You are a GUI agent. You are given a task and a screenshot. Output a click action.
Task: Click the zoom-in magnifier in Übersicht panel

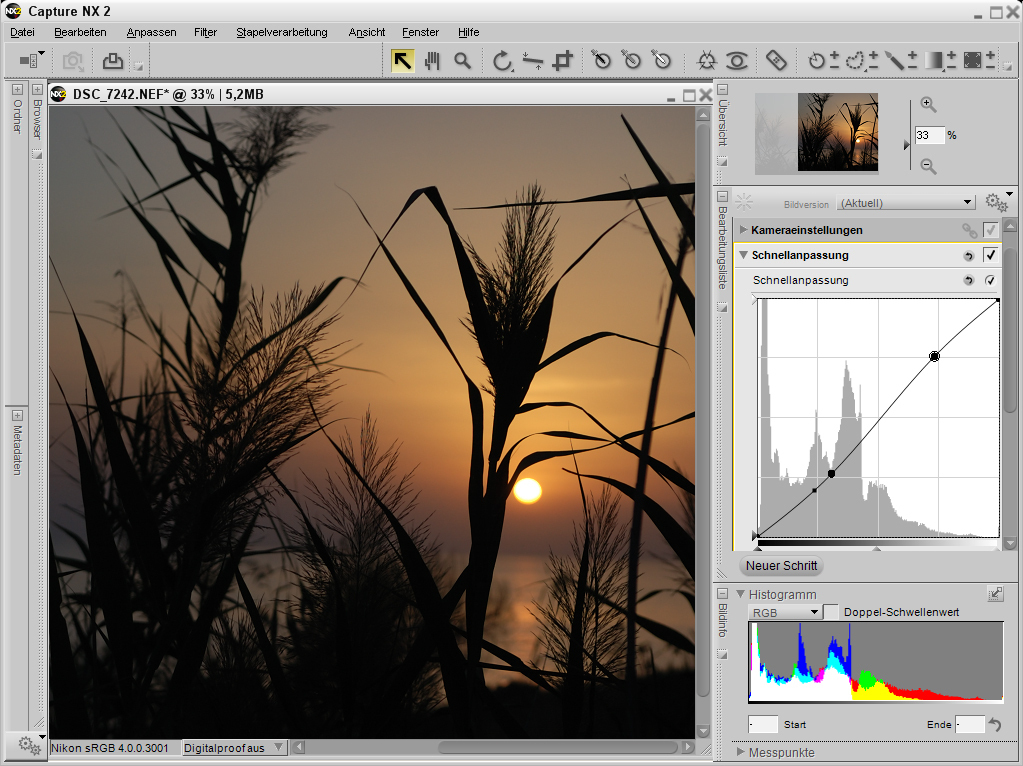[928, 104]
